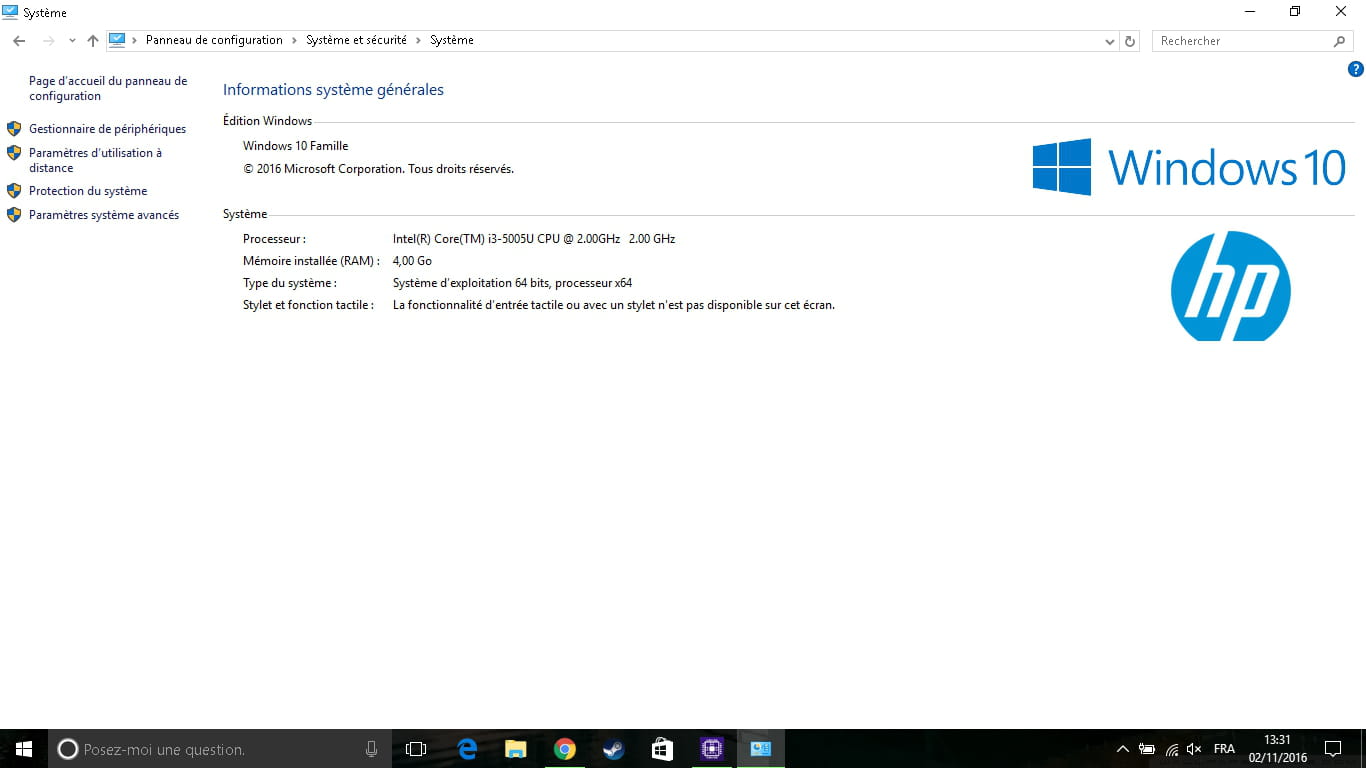The image size is (1366, 768).
Task: Click the muted volume tray icon
Action: (x=1194, y=749)
